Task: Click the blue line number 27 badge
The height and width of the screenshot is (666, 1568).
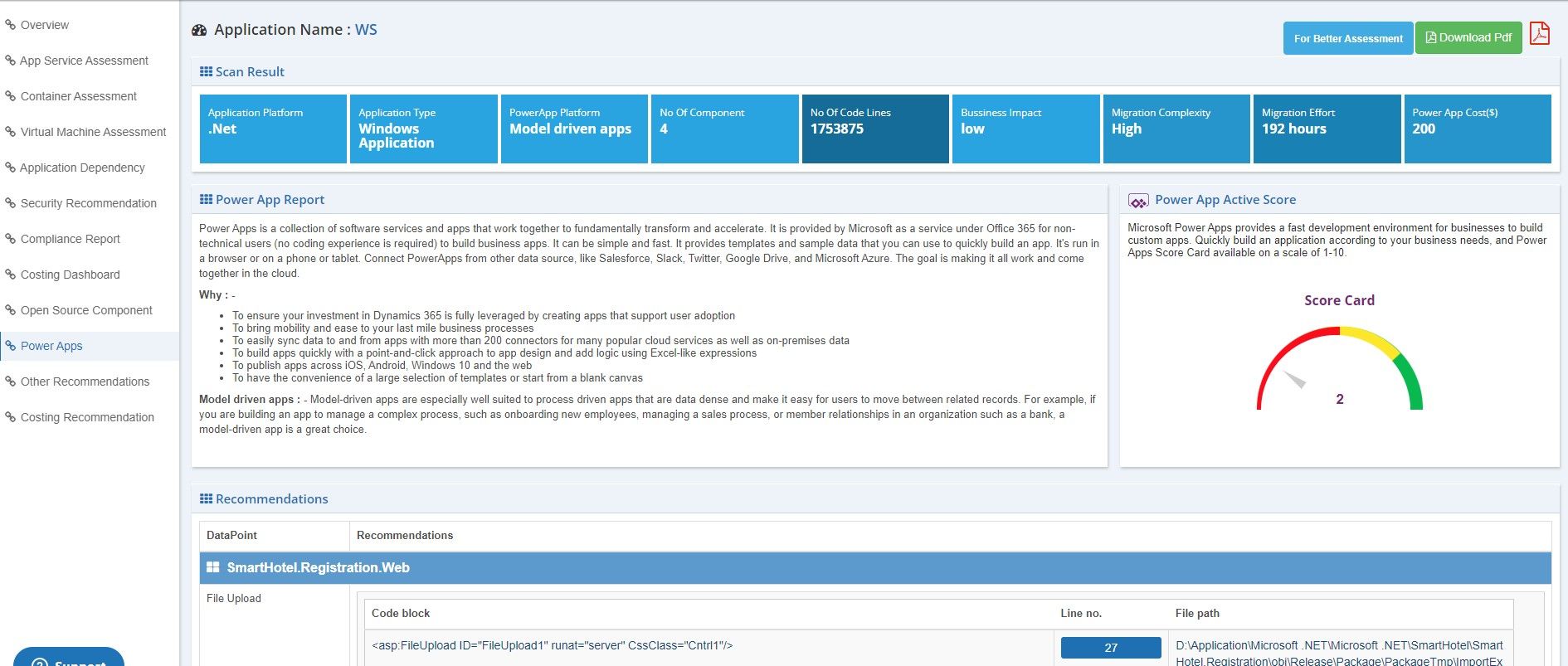Action: click(x=1111, y=648)
